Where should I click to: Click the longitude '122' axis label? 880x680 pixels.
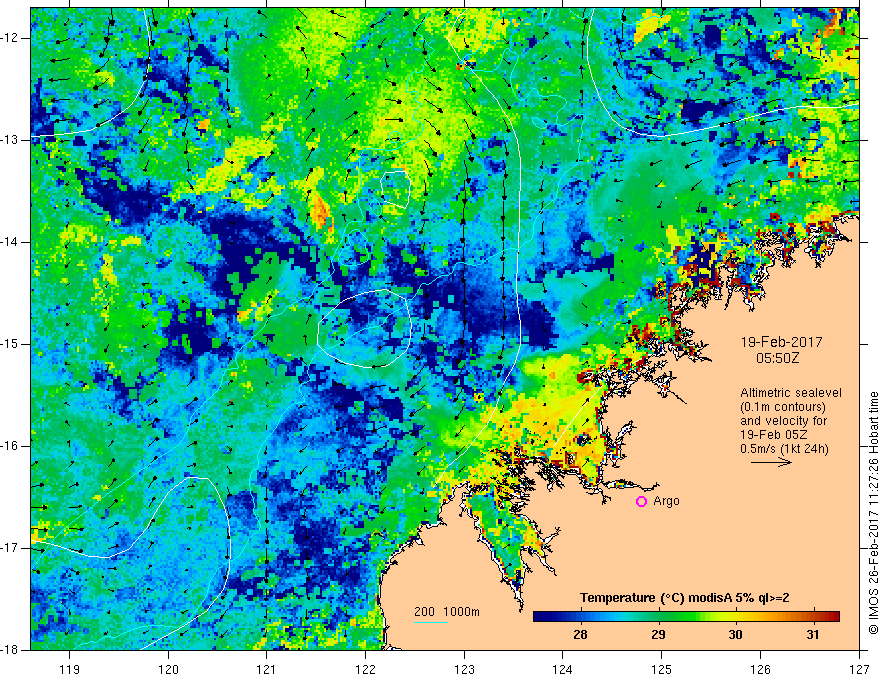click(365, 669)
